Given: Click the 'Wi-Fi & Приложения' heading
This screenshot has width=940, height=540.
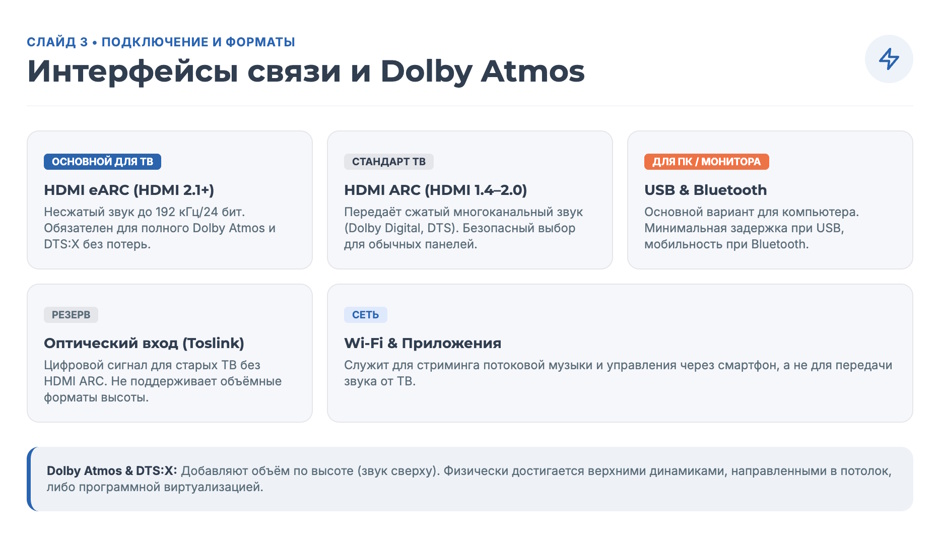Looking at the screenshot, I should (x=423, y=343).
